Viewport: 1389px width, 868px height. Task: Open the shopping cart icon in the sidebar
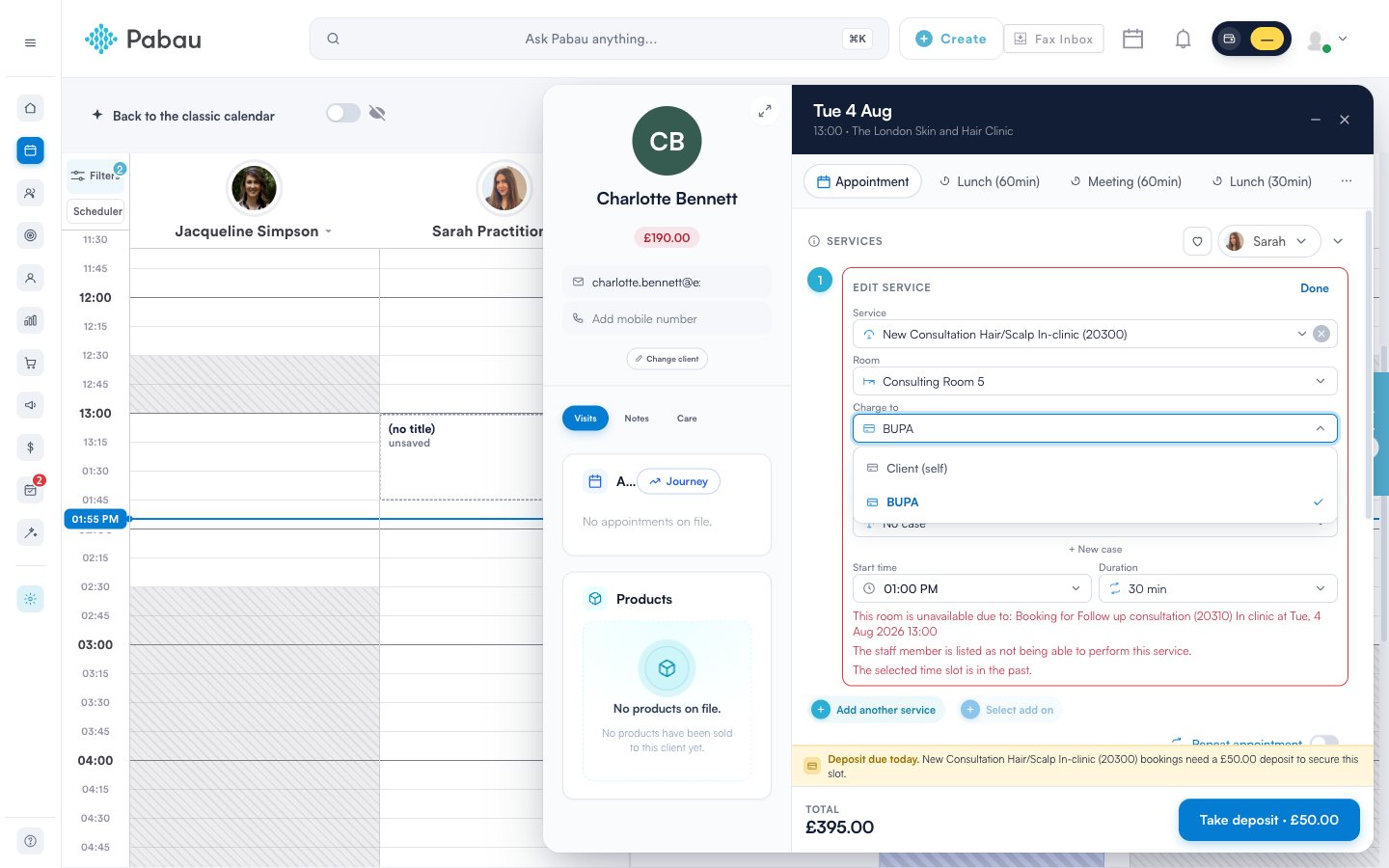(30, 363)
